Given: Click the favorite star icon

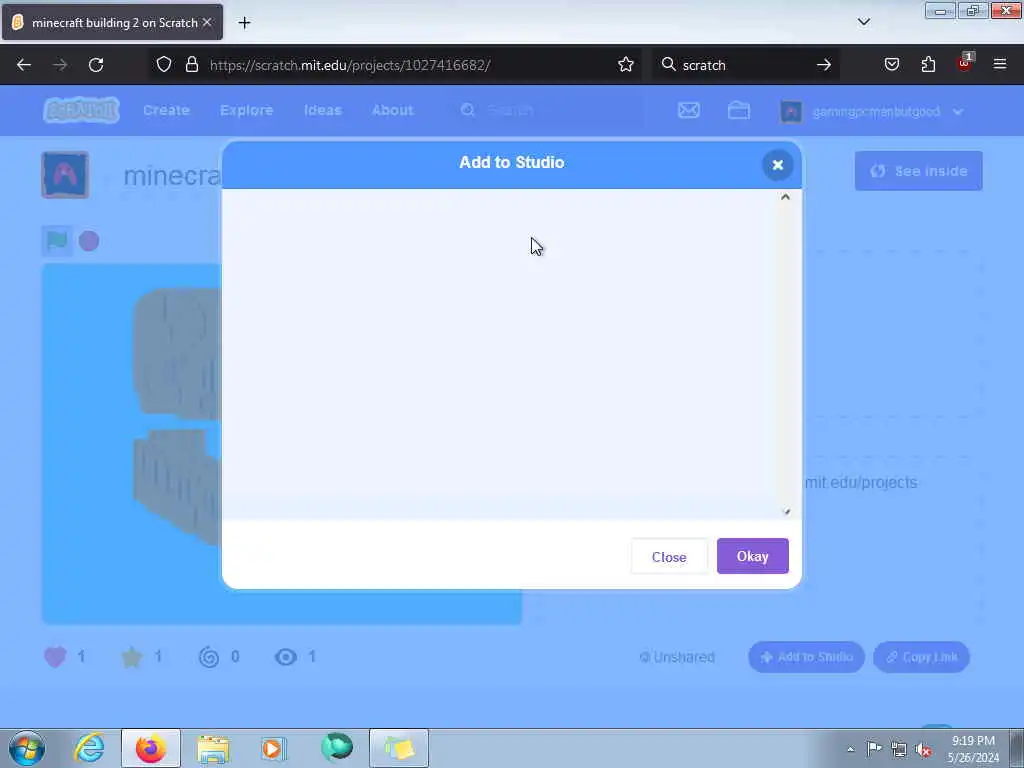Looking at the screenshot, I should coord(132,657).
